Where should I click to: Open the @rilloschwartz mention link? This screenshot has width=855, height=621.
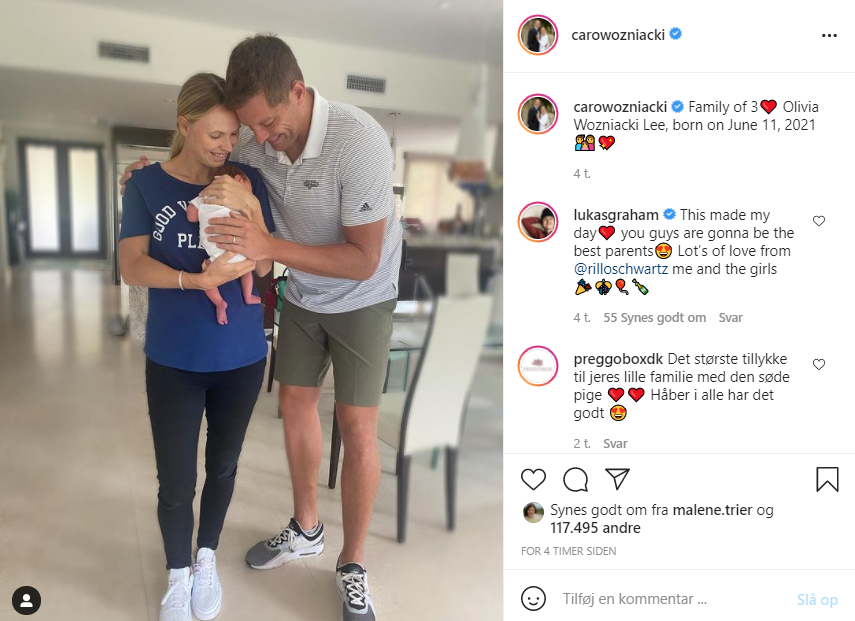(621, 269)
